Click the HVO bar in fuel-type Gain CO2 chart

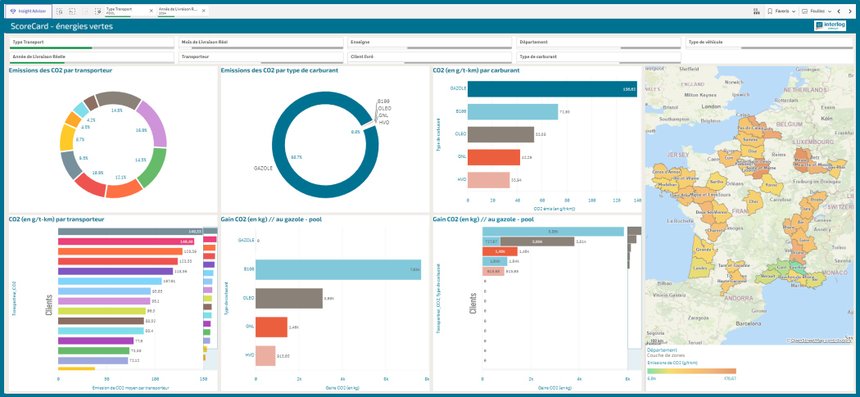[x=265, y=355]
